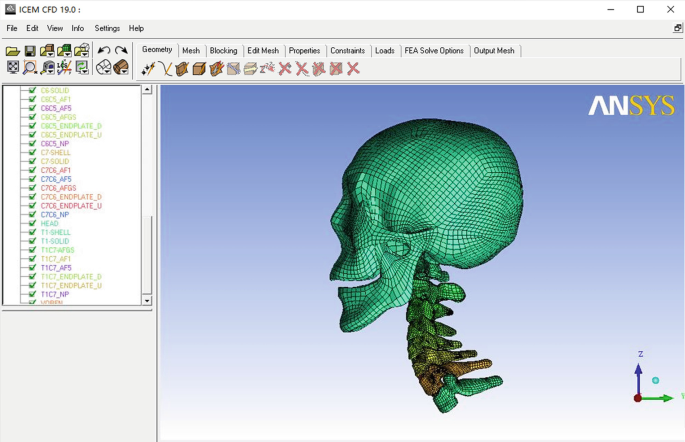This screenshot has width=685, height=442.
Task: Click the tree scrollbar up arrow
Action: pyautogui.click(x=147, y=90)
